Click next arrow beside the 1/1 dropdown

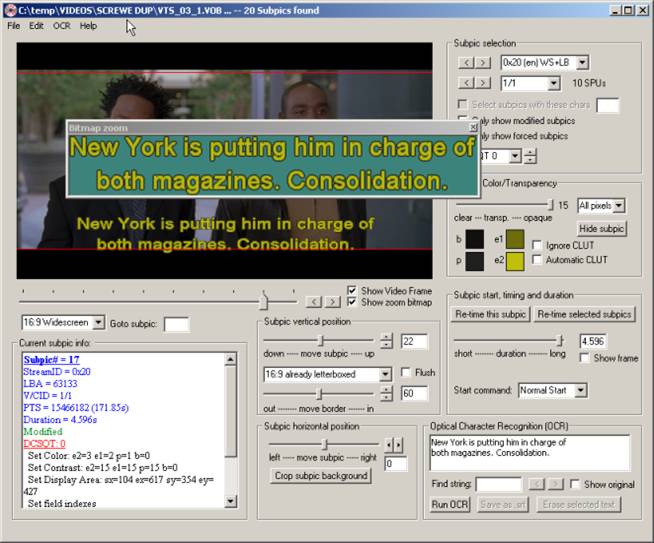pos(483,84)
